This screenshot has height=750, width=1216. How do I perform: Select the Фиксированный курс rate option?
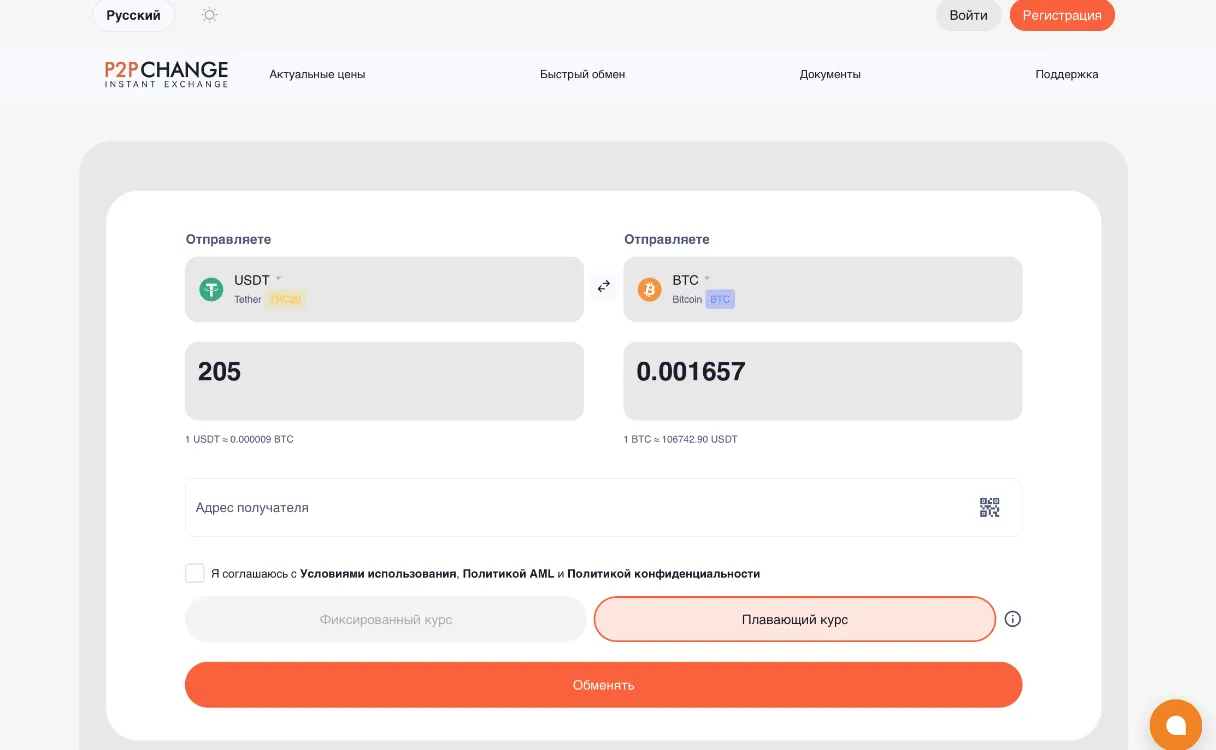pos(386,619)
